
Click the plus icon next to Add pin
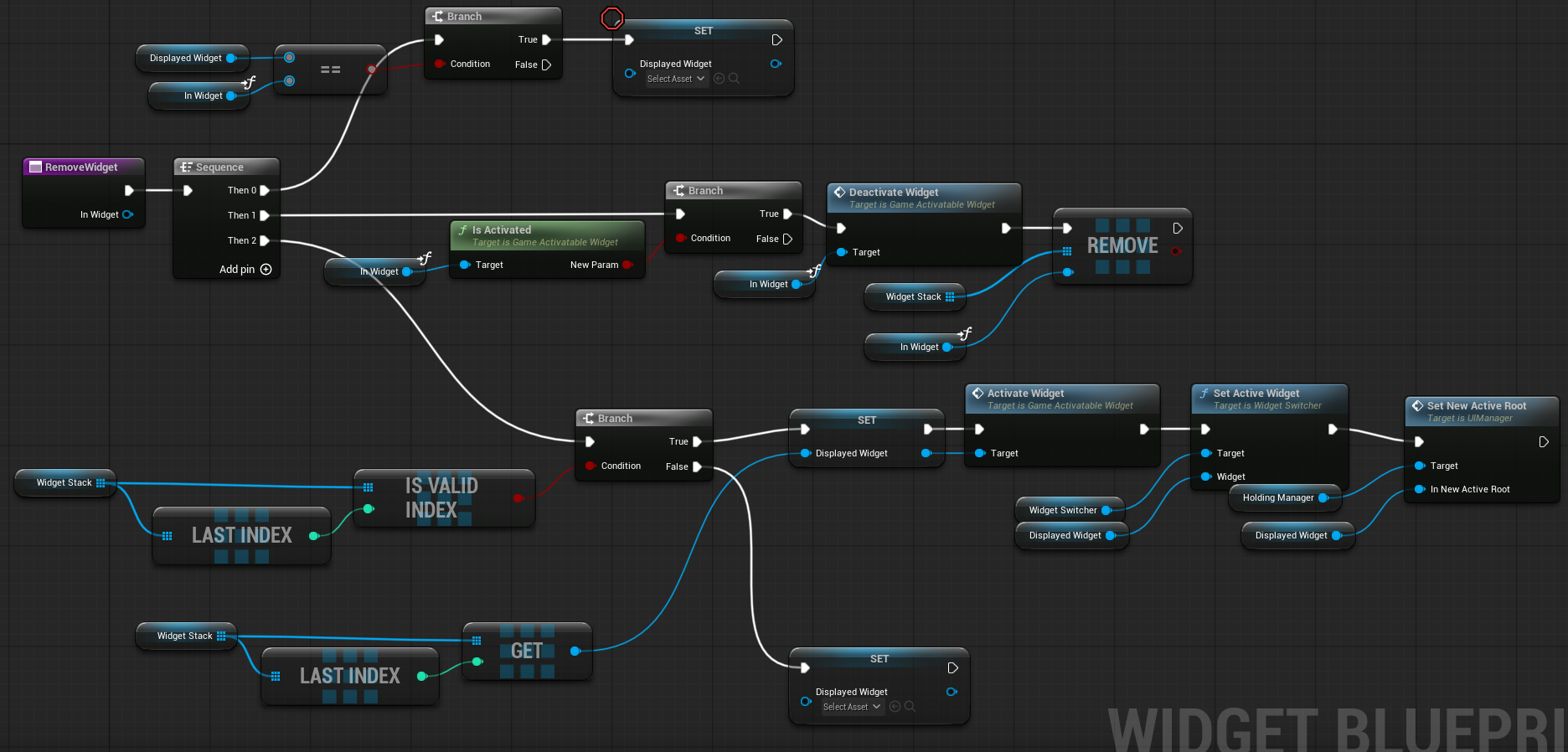(x=266, y=270)
